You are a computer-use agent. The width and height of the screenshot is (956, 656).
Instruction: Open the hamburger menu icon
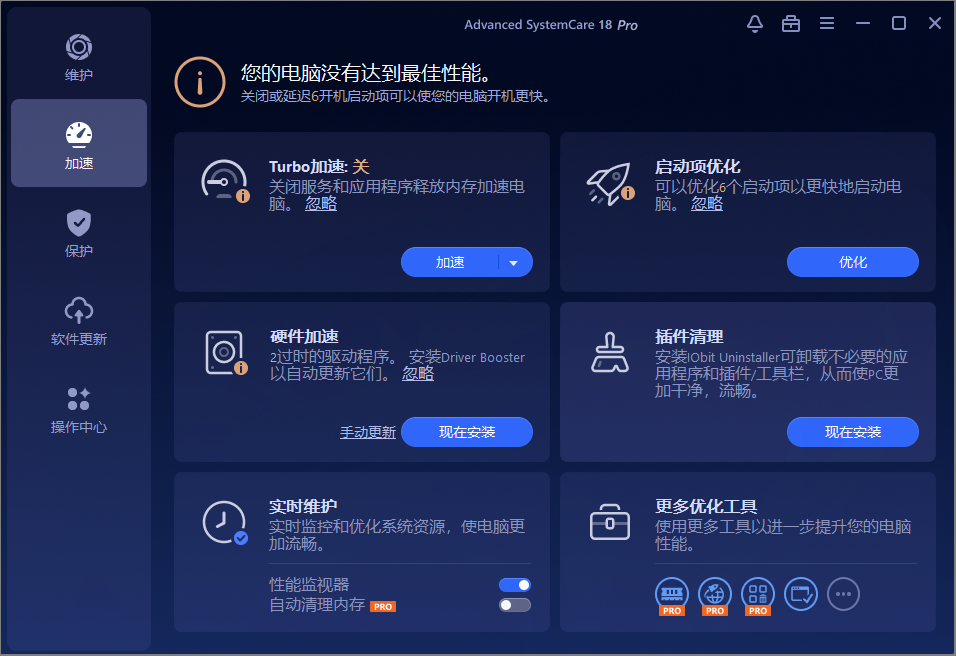coord(827,23)
